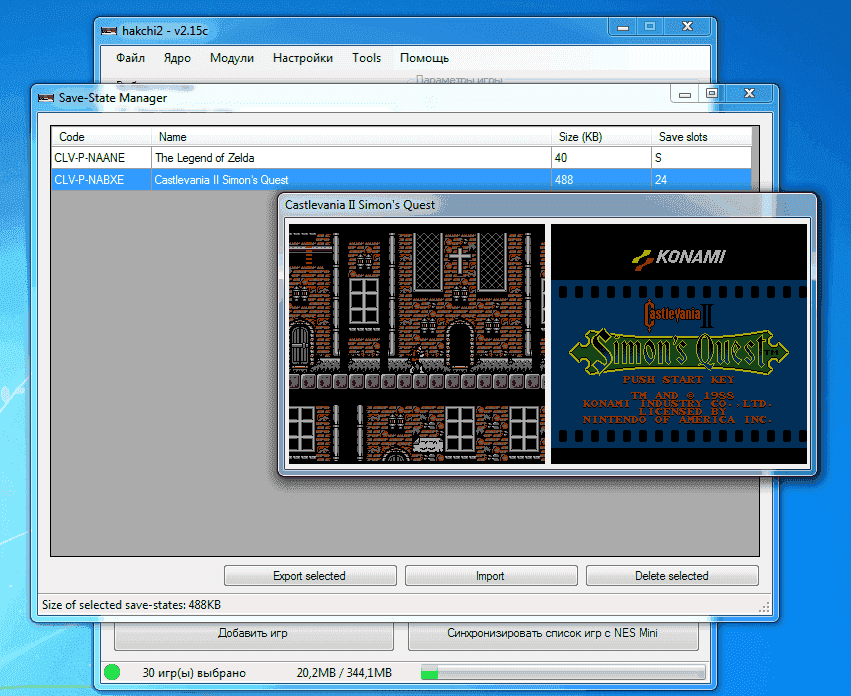
Task: Minimize the Save-State Manager window
Action: click(x=685, y=93)
